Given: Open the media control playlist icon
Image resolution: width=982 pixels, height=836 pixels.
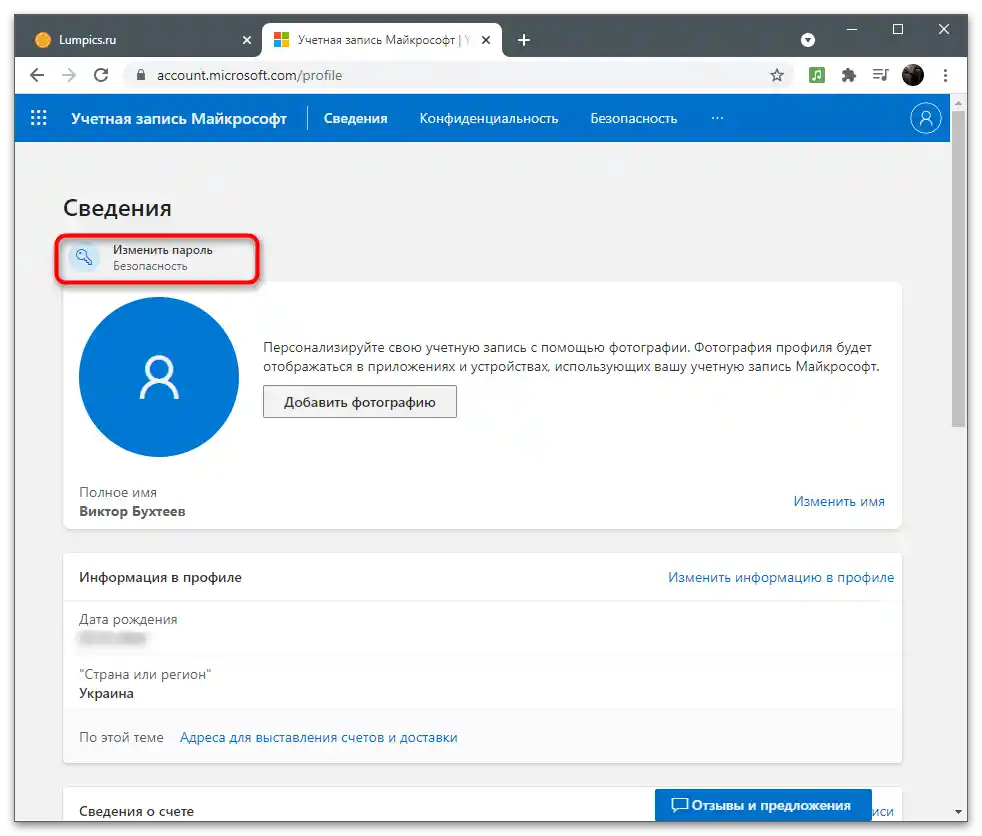Looking at the screenshot, I should point(881,75).
